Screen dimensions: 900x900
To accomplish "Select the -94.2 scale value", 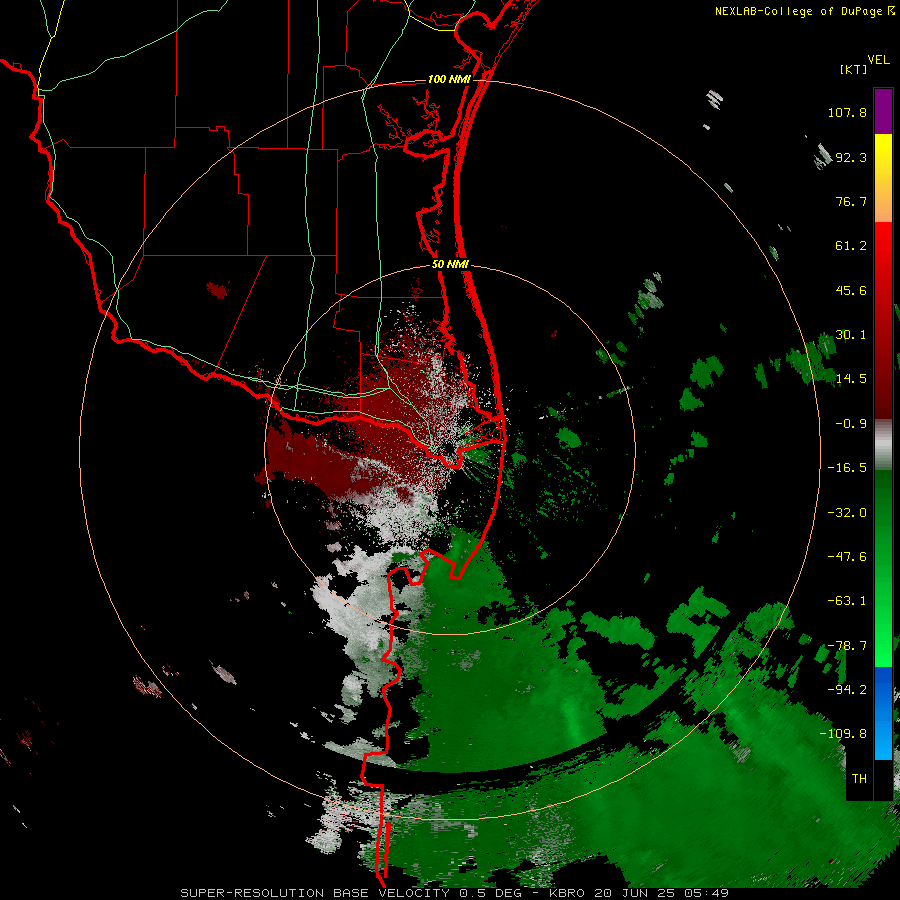I will tap(847, 690).
